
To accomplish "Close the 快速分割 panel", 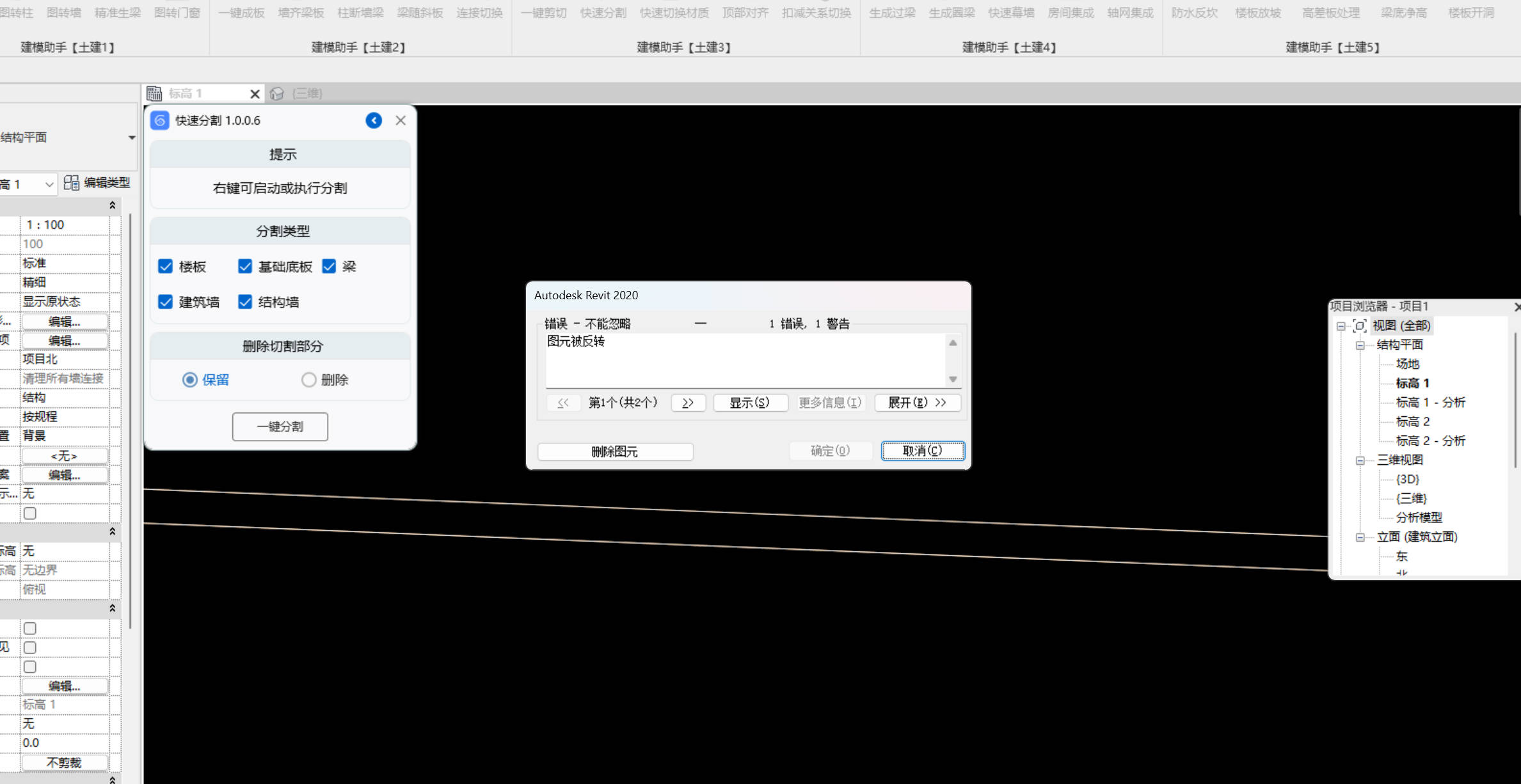I will [x=401, y=120].
